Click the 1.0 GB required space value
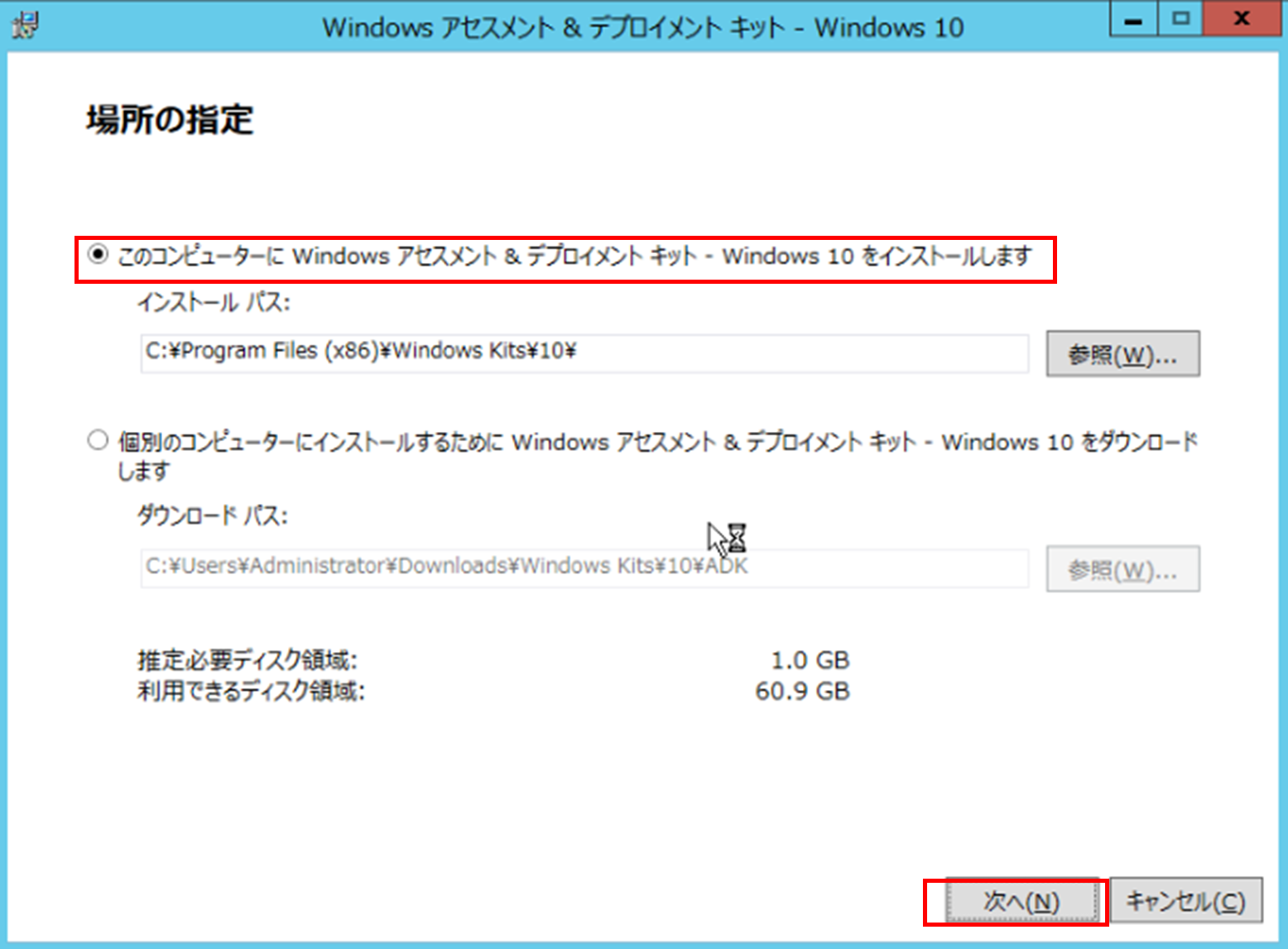 click(x=810, y=660)
